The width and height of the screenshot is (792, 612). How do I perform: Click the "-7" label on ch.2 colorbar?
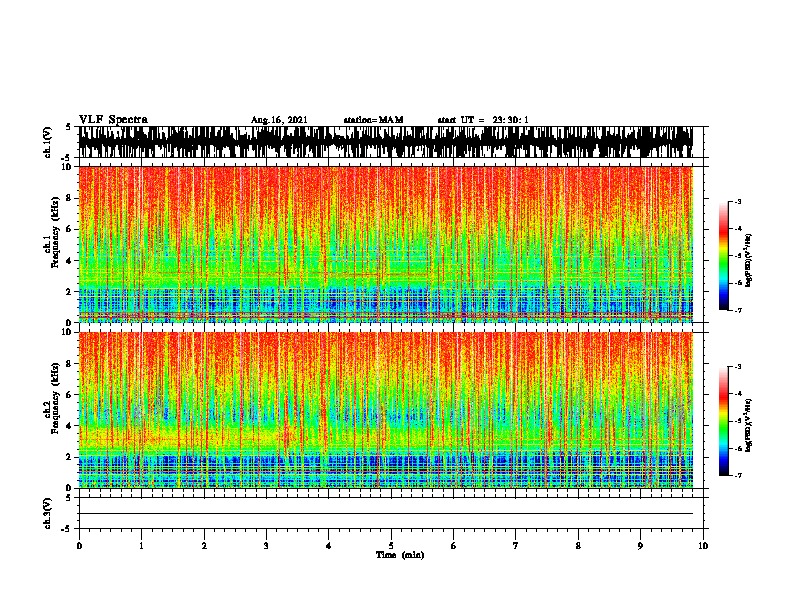tap(737, 476)
